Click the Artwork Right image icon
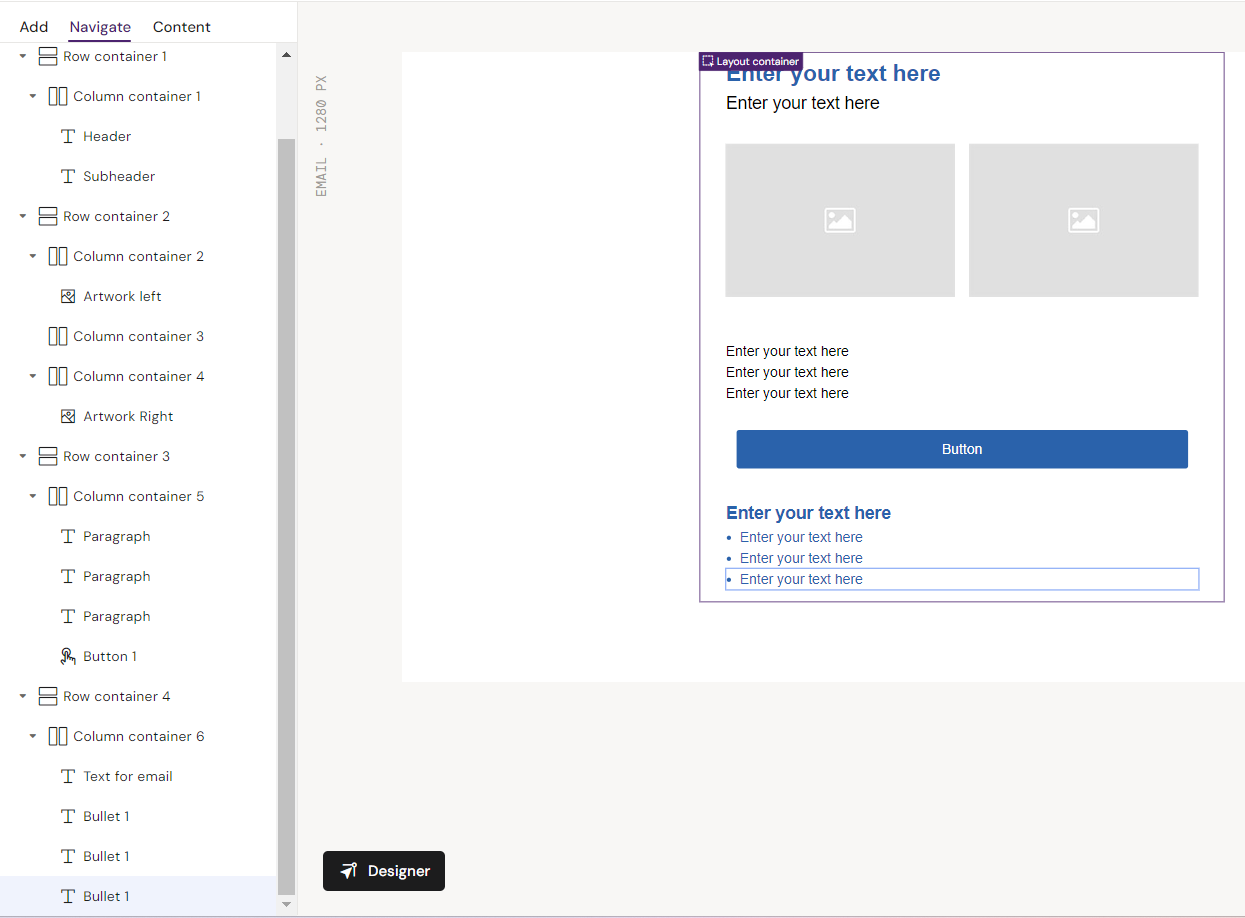Viewport: 1245px width, 918px height. coord(68,417)
